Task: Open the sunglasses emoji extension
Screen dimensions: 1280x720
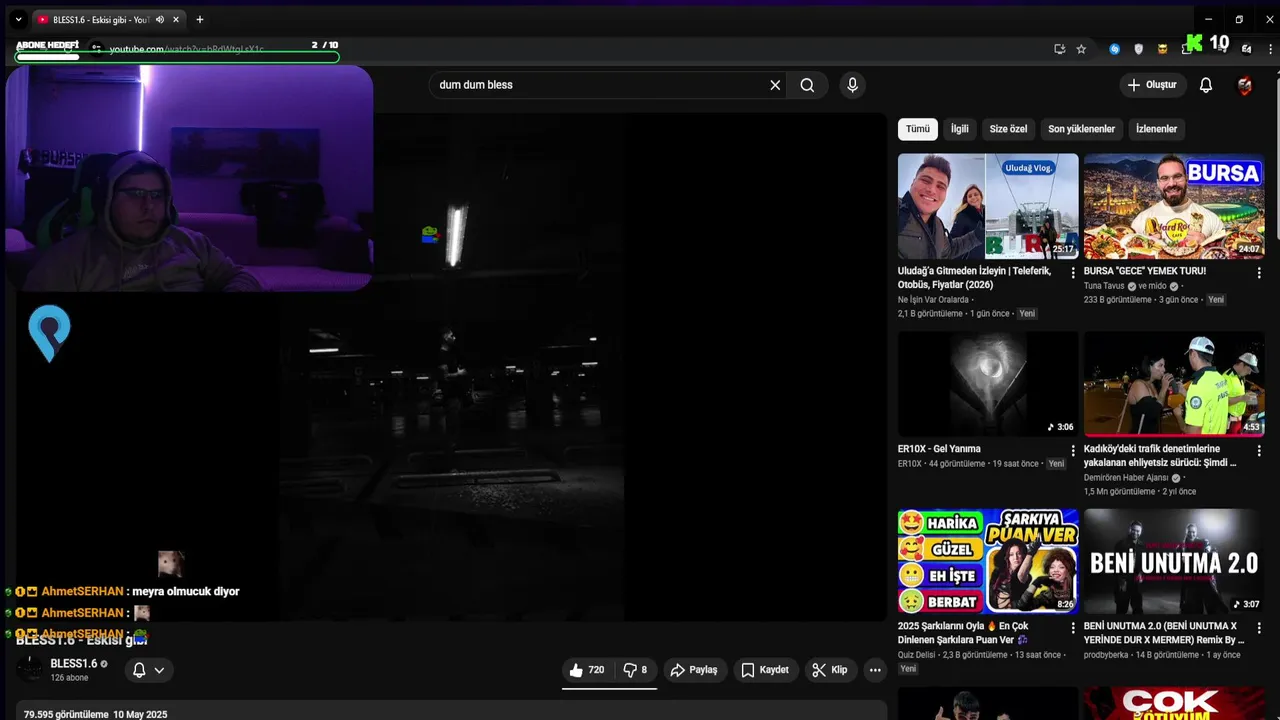Action: pos(1162,48)
